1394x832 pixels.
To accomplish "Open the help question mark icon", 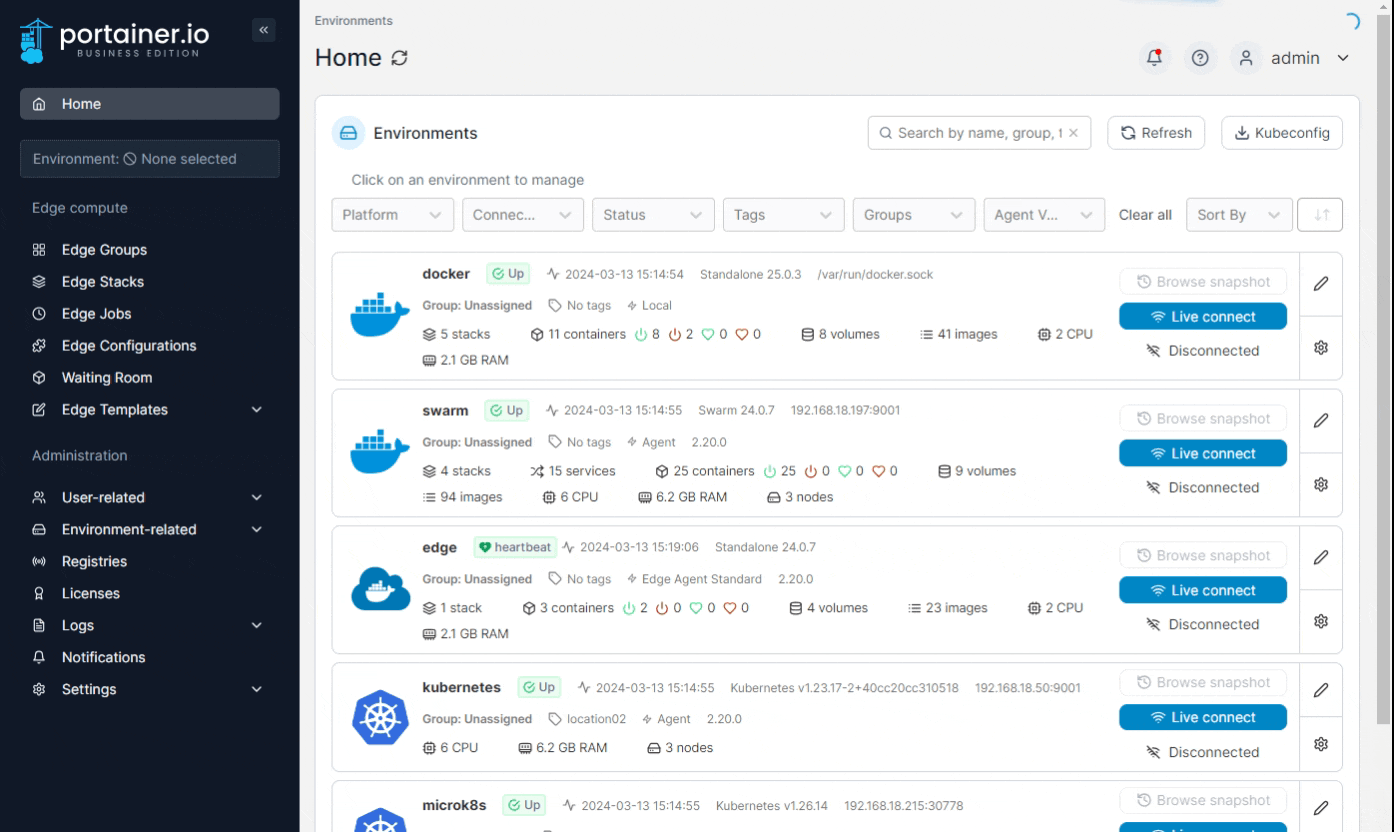I will [1201, 58].
